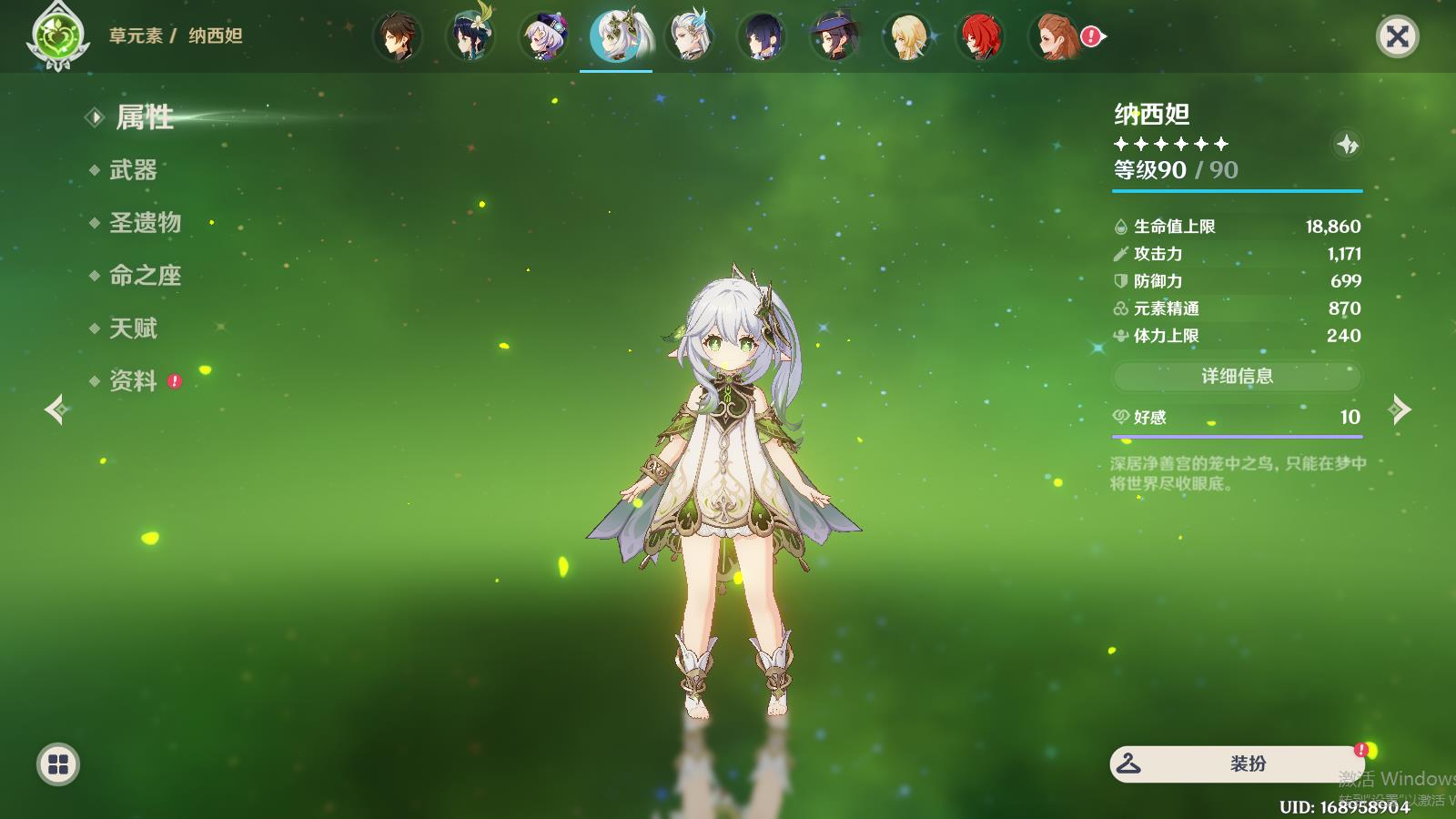Click the hanger icon on outfit button
Viewport: 1456px width, 819px height.
[x=1128, y=763]
